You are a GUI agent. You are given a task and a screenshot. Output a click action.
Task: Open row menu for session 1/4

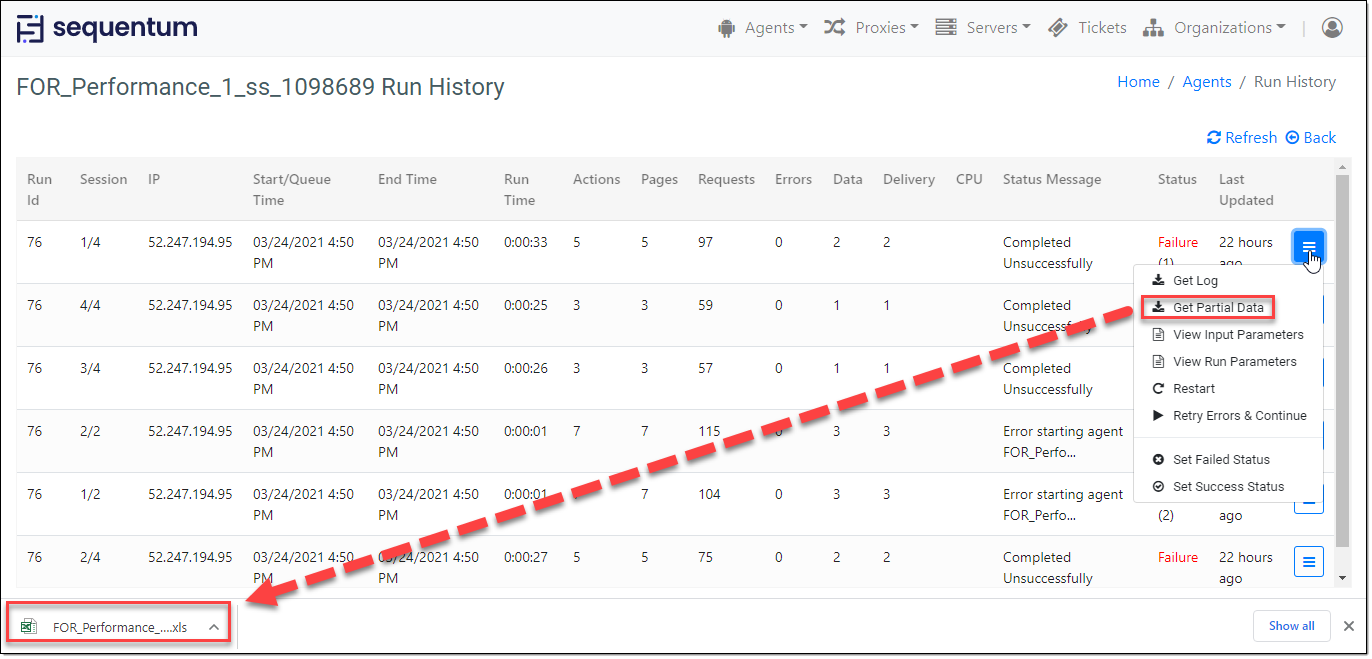1309,247
